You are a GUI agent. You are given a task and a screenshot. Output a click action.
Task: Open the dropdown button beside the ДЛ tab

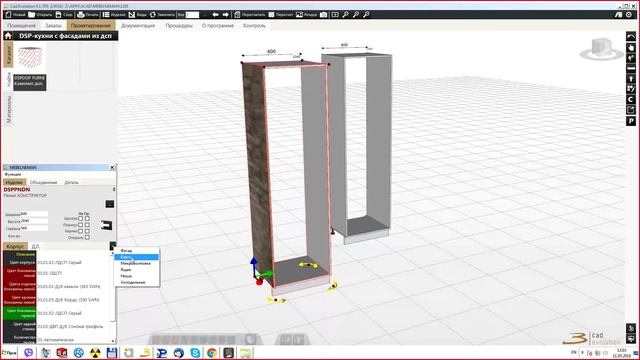[x=113, y=246]
